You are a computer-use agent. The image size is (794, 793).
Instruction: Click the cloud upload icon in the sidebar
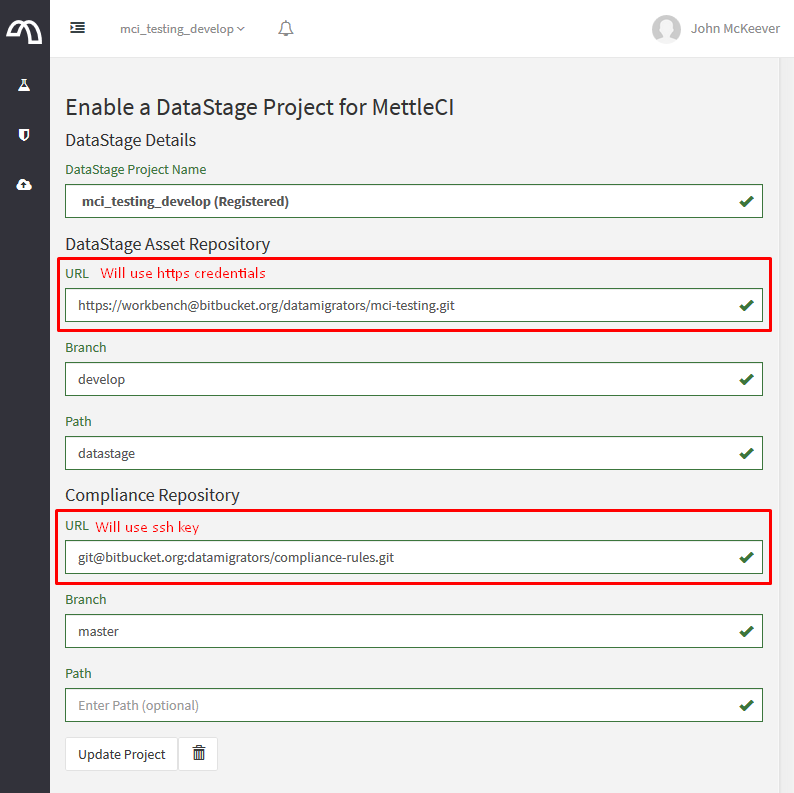[x=24, y=185]
